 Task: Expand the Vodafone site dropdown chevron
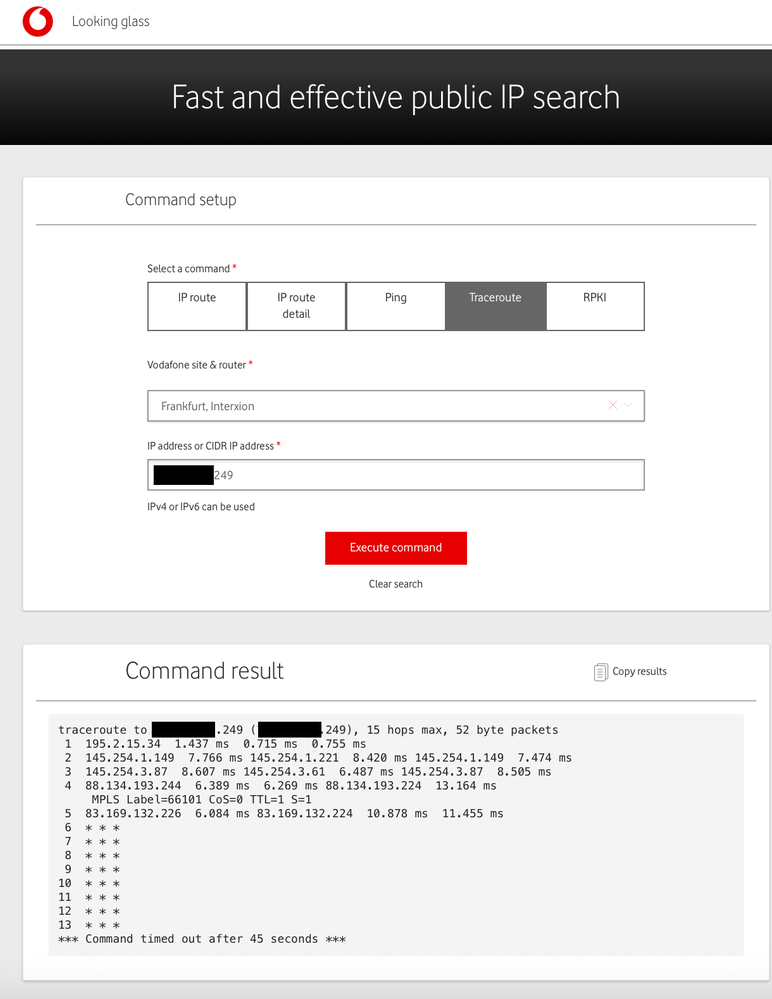point(628,405)
